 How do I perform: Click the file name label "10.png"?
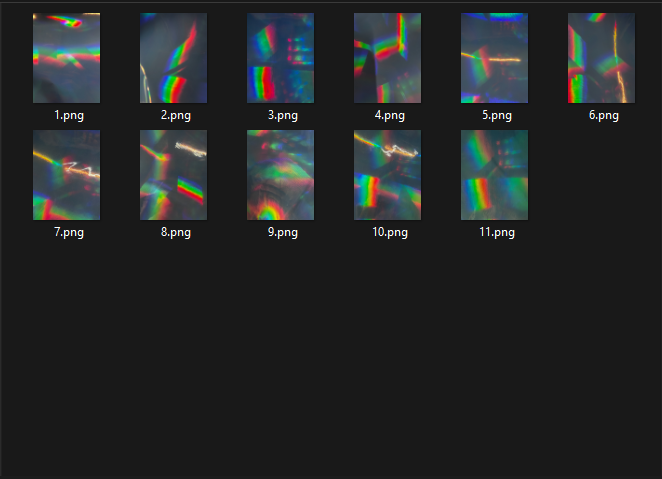click(x=390, y=232)
